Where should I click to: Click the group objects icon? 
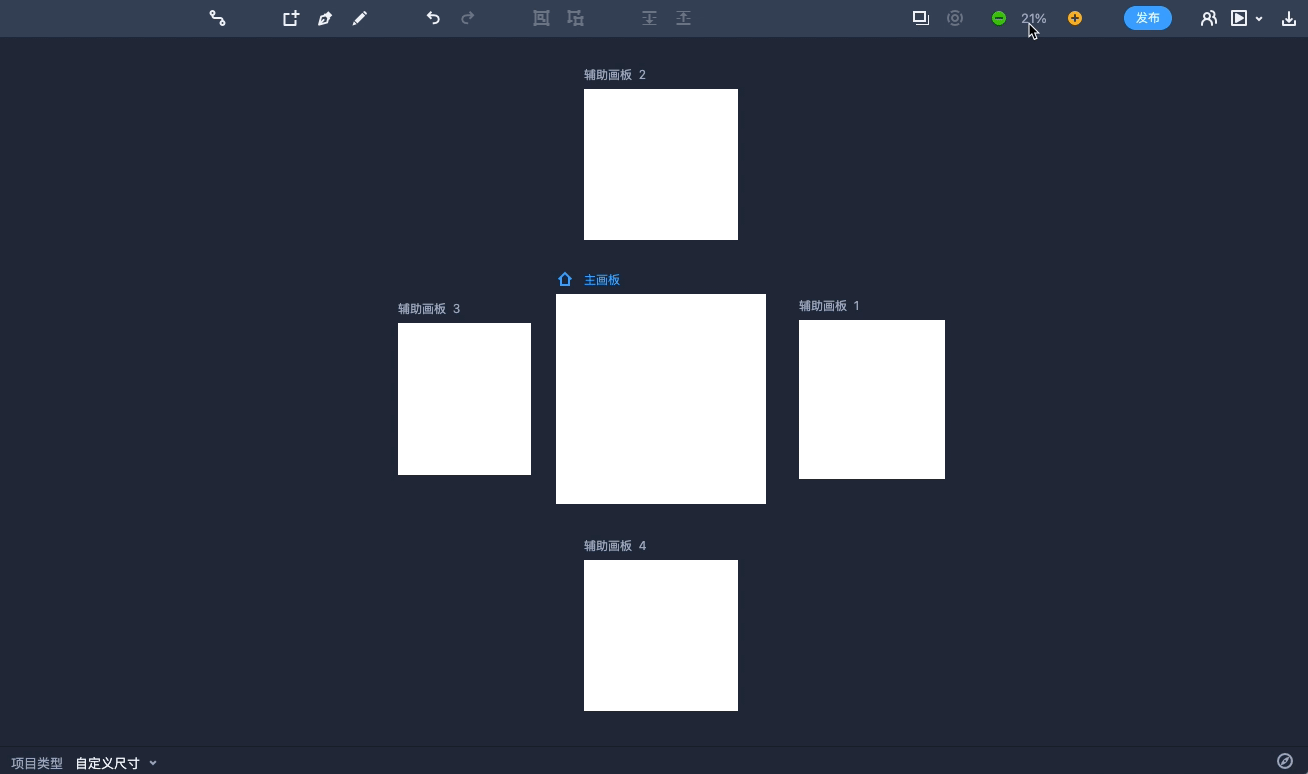click(541, 18)
